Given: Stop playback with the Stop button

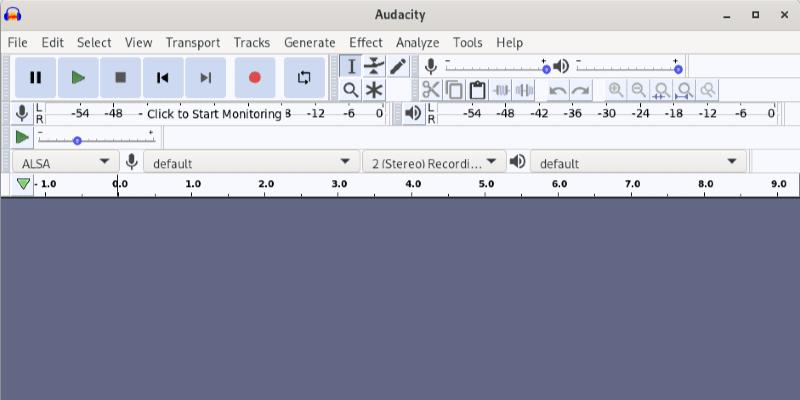Looking at the screenshot, I should point(120,78).
